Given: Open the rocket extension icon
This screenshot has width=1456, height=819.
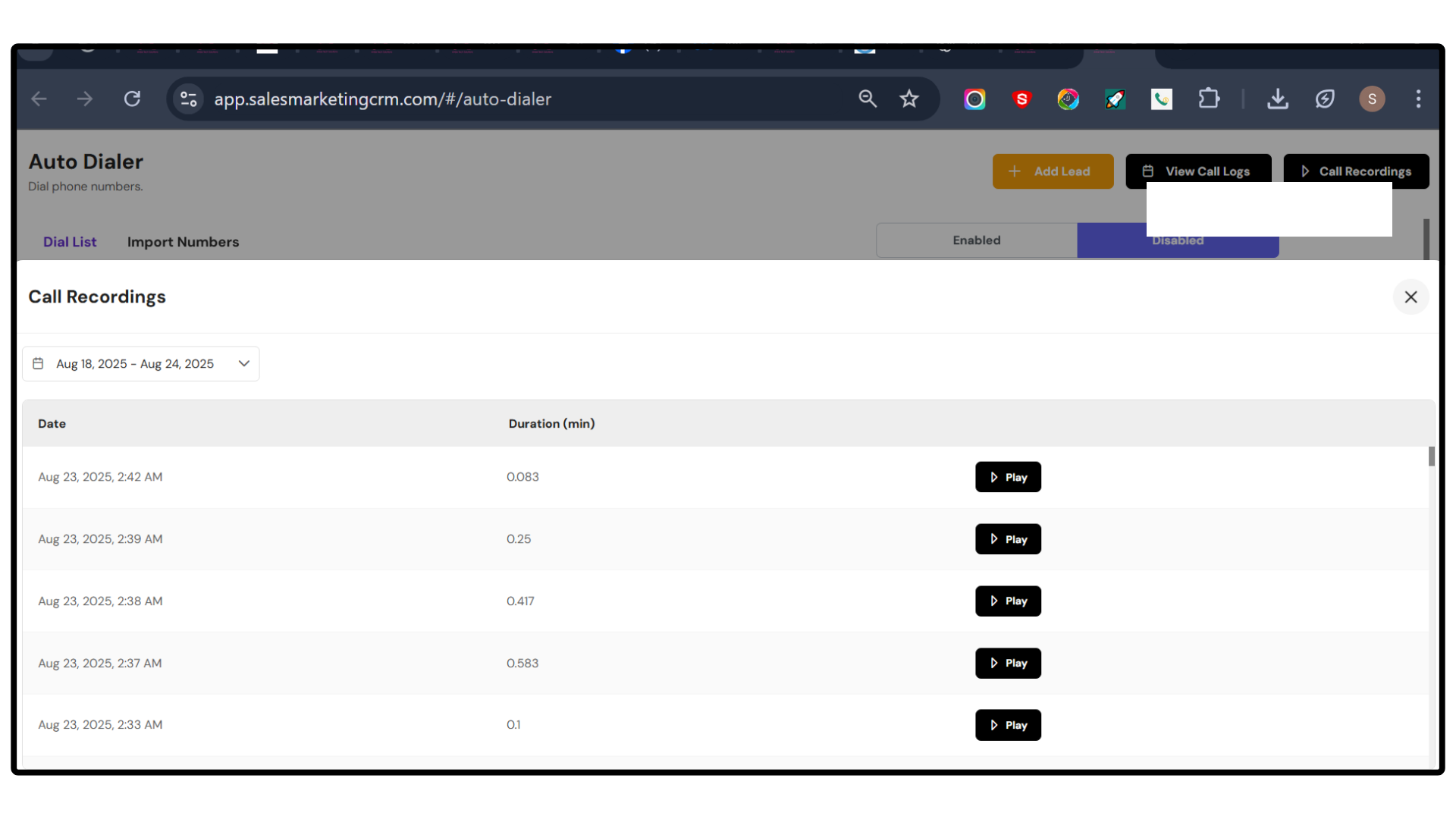Looking at the screenshot, I should click(x=1115, y=99).
